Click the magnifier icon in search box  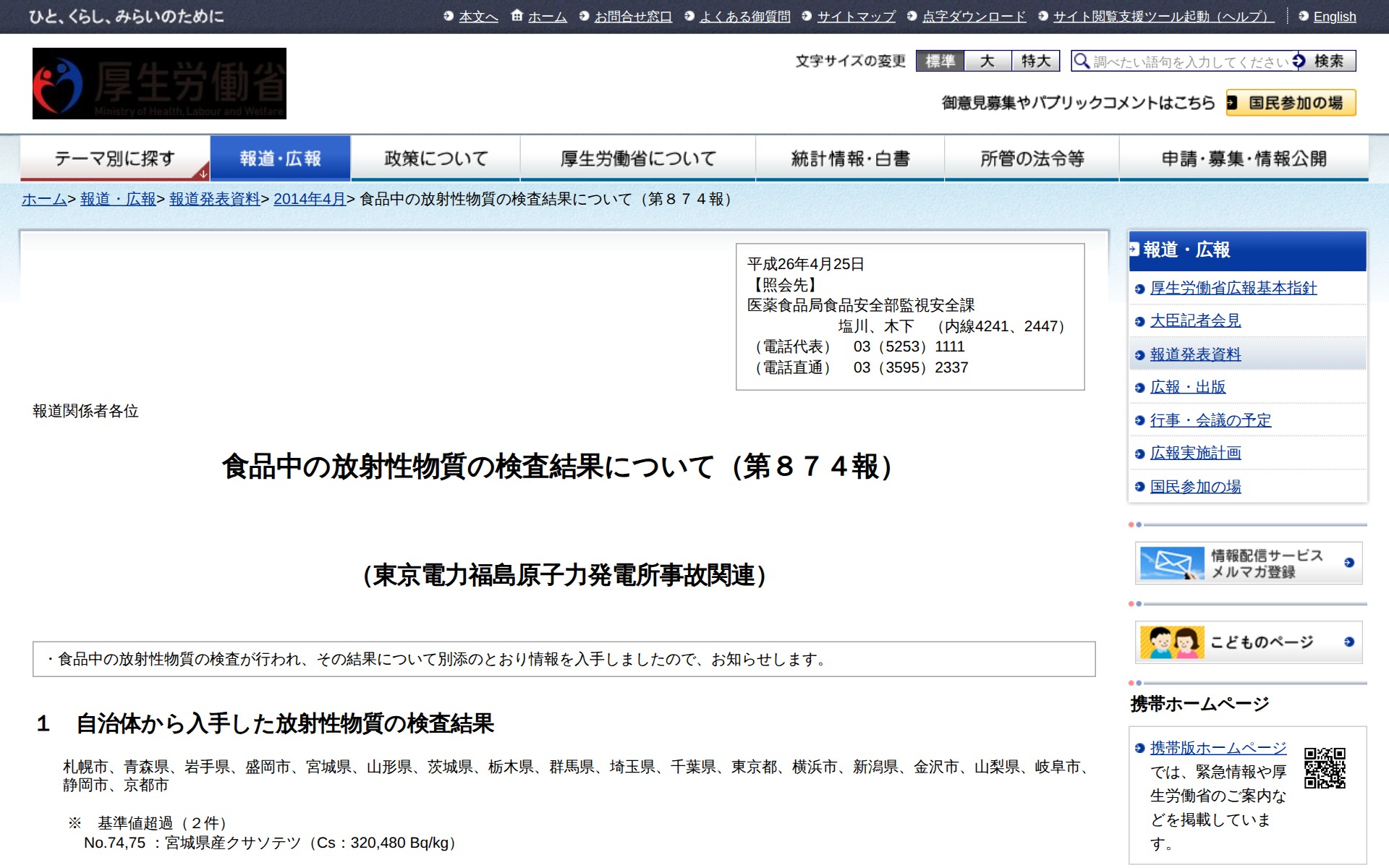pos(1081,61)
